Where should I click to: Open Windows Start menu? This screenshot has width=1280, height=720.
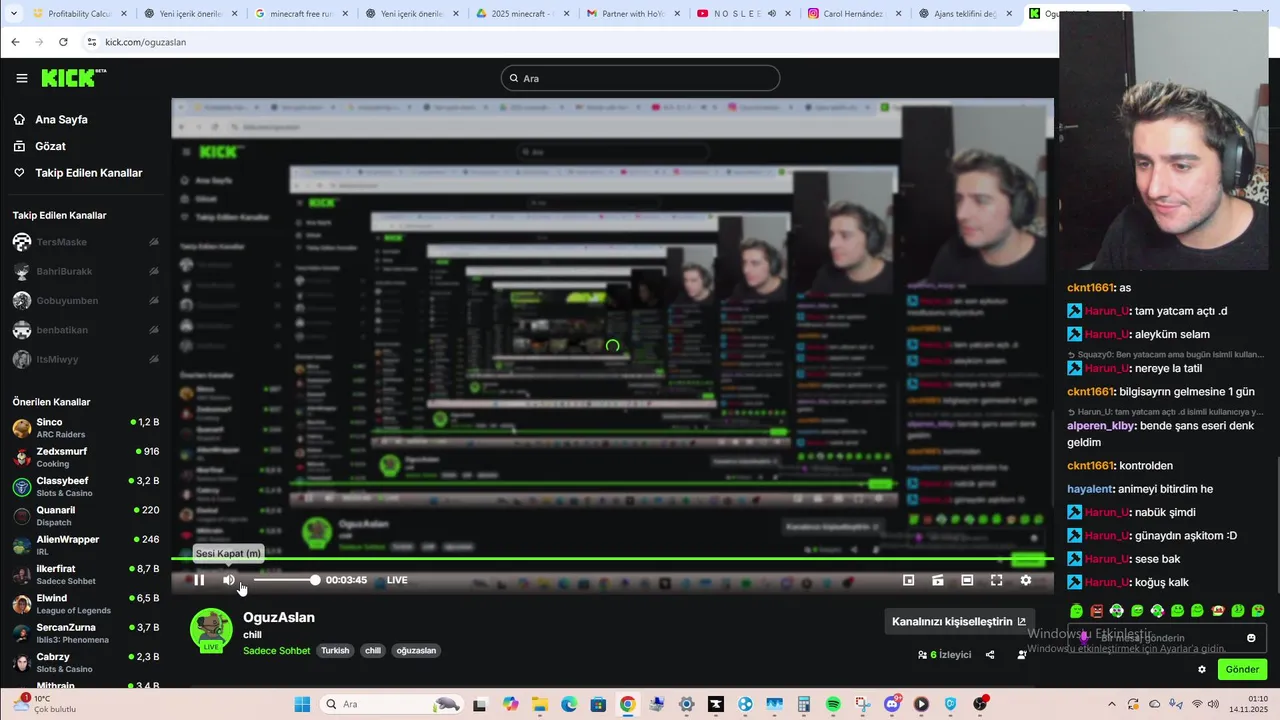(x=302, y=704)
